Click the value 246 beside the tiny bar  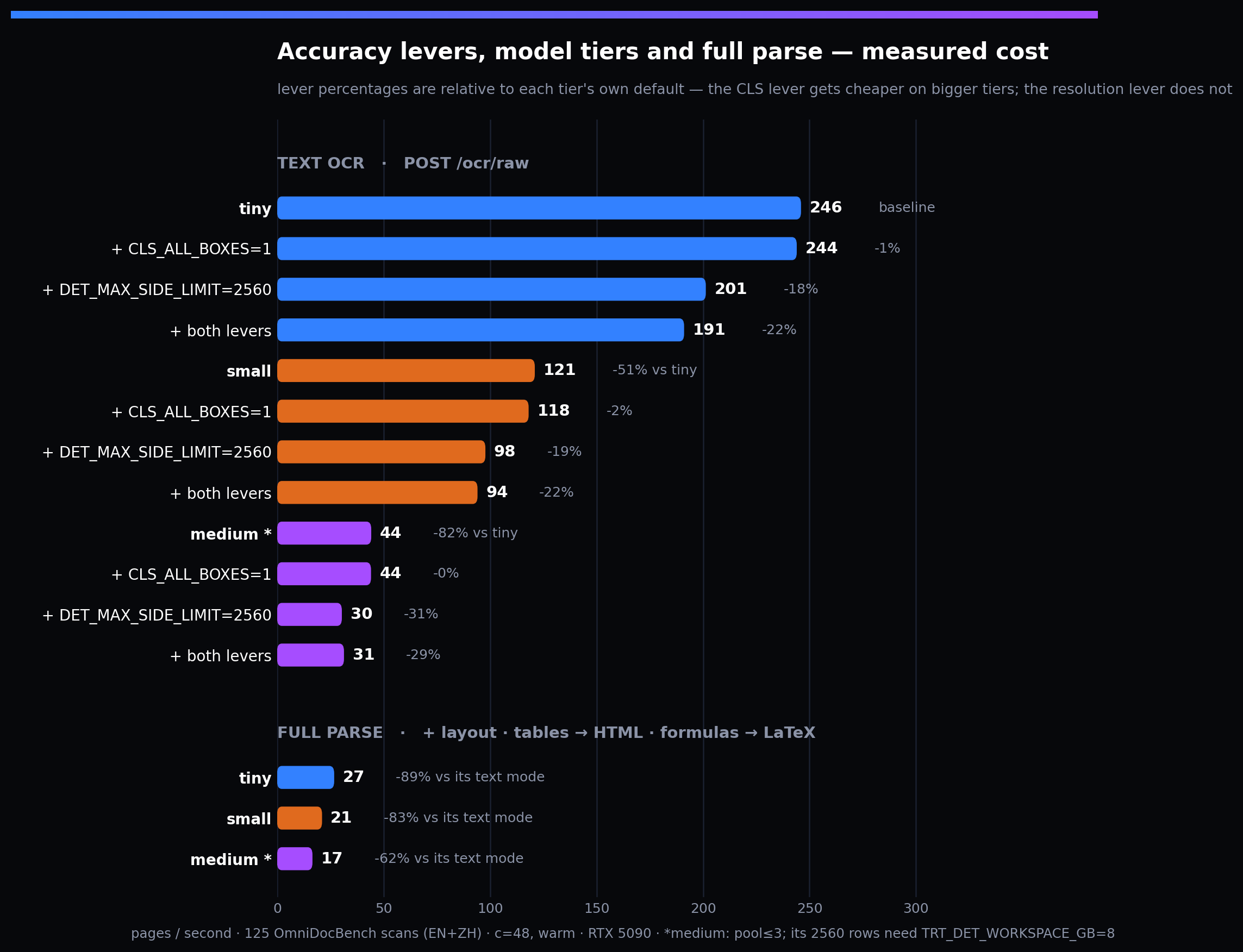[x=826, y=208]
